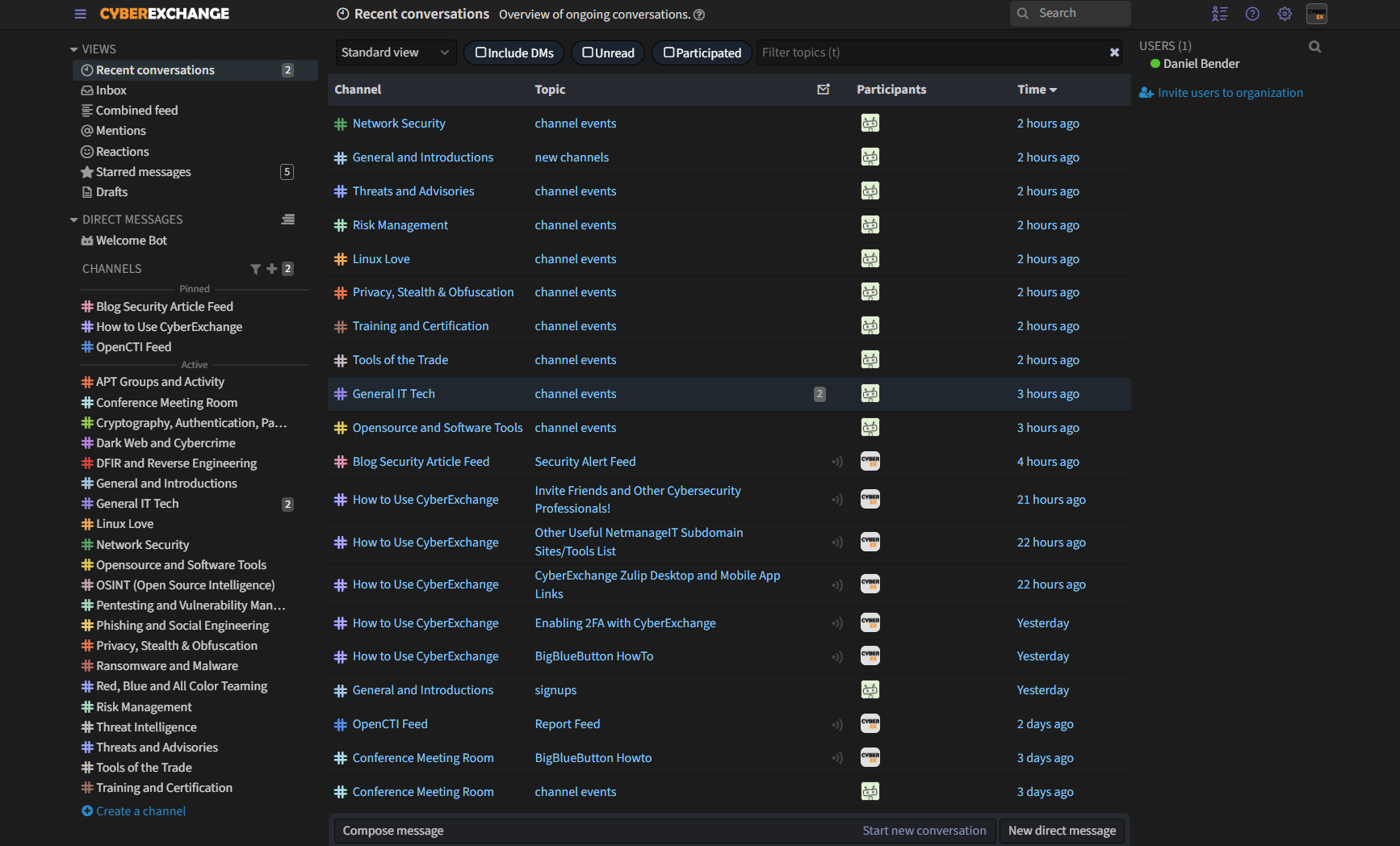Collapse the DIRECT MESSAGES section

[74, 220]
